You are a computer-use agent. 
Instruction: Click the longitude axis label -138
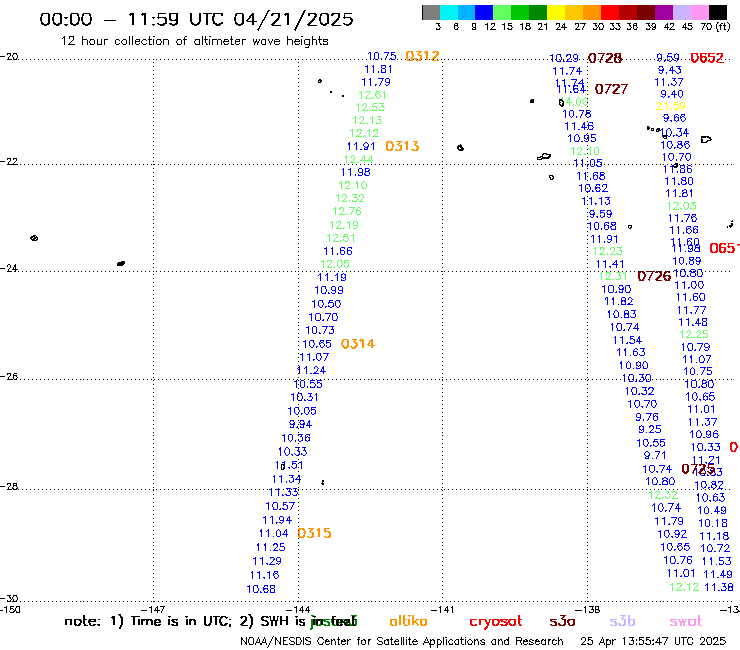coord(588,609)
